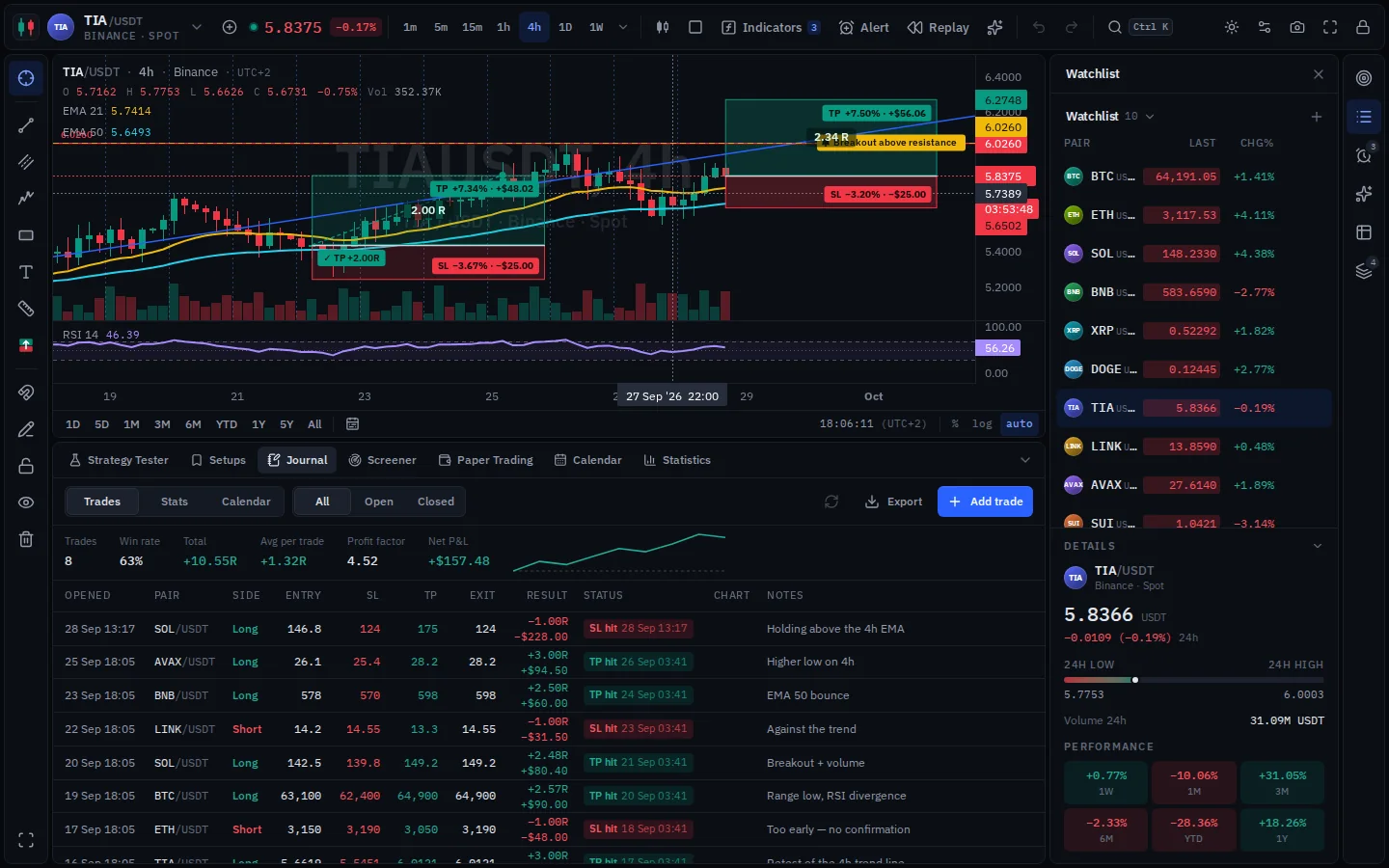Open the chart type candles icon
This screenshot has width=1389, height=868.
pos(663,27)
